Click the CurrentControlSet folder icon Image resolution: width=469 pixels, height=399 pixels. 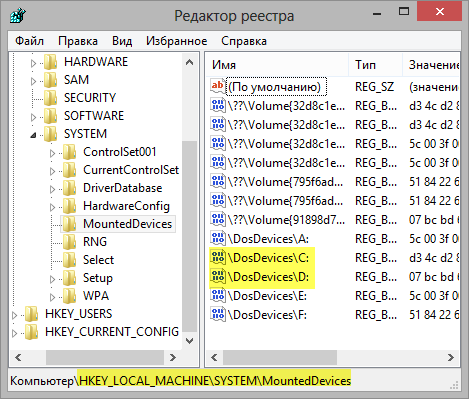70,170
